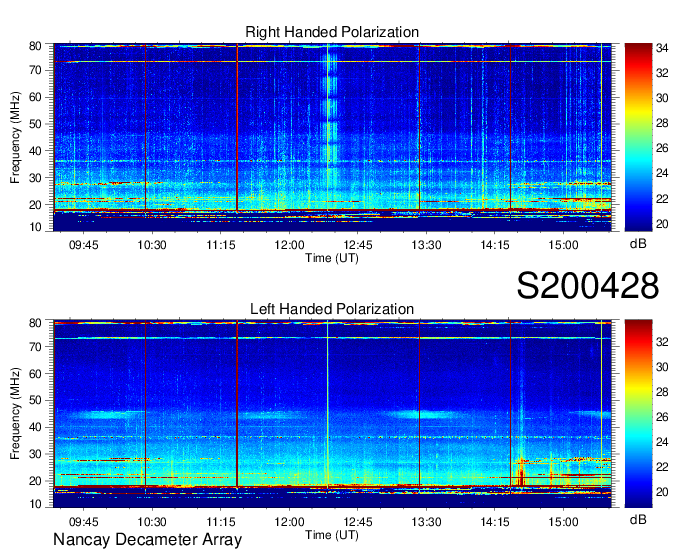
Task: Click the 80 MHz tick of the Left Handed plot
Action: (35, 323)
